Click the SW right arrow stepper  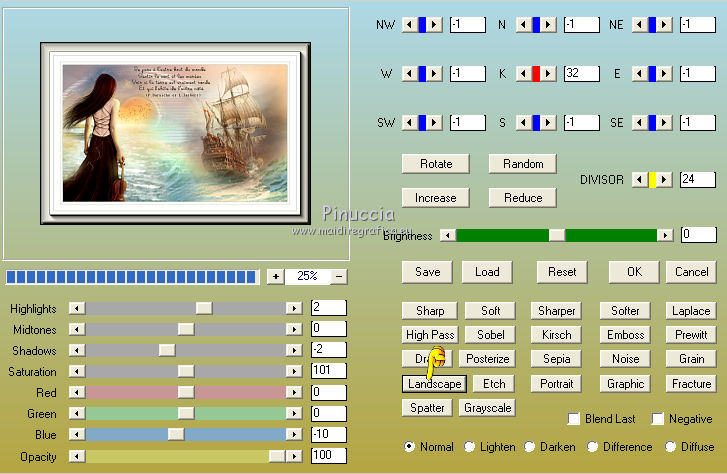click(x=434, y=122)
